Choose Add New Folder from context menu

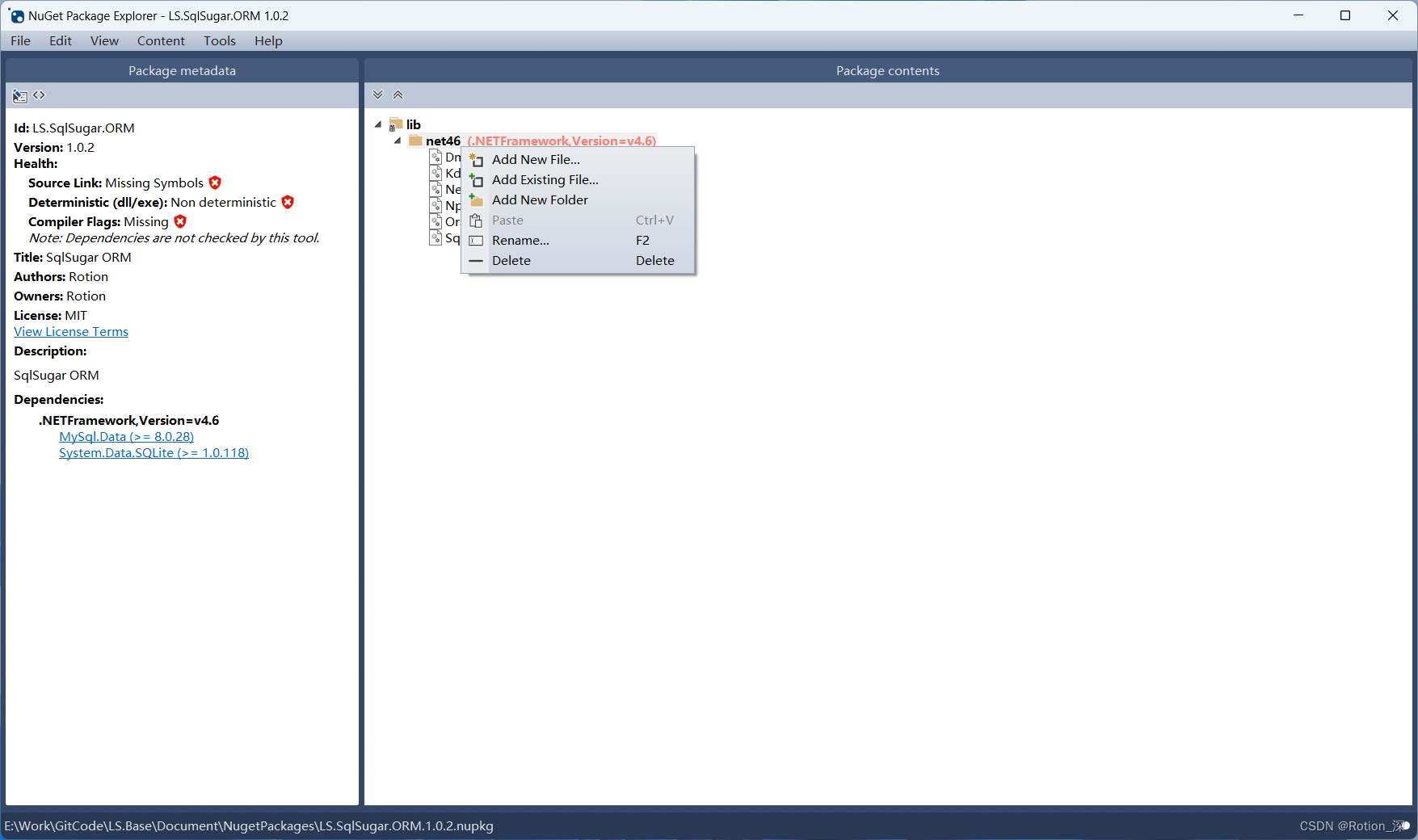540,199
